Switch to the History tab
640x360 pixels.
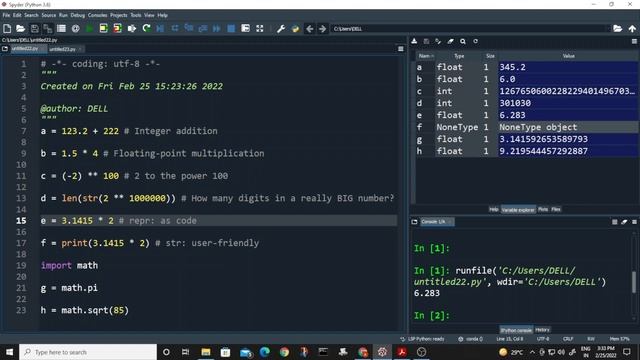point(542,330)
